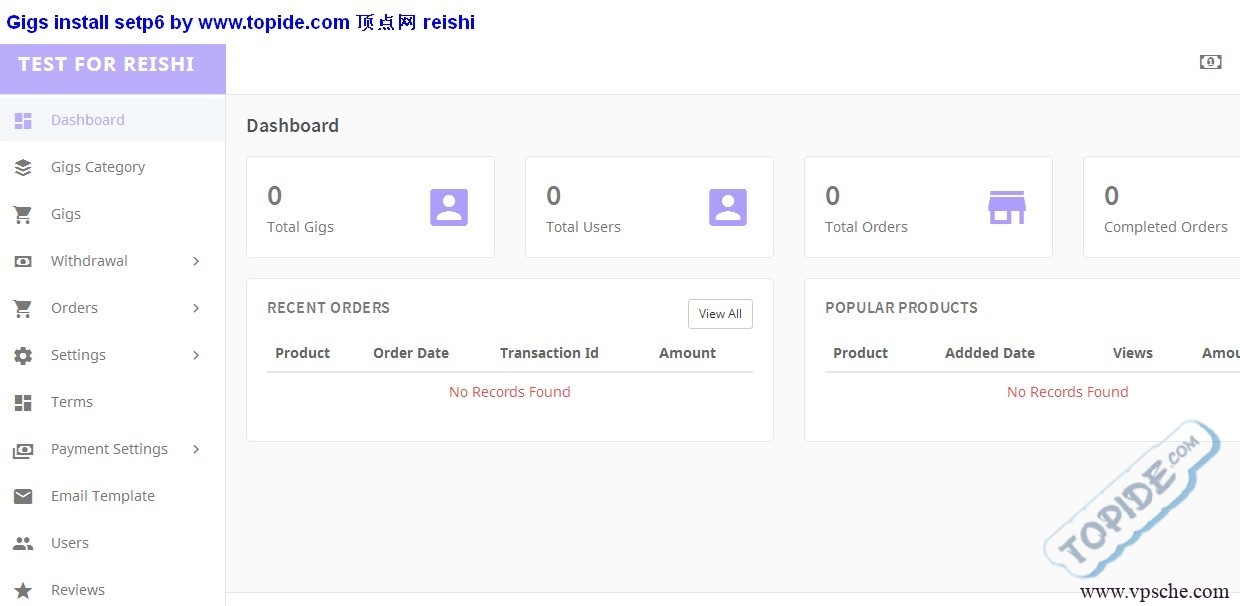Click the Email Template envelope icon

(23, 496)
